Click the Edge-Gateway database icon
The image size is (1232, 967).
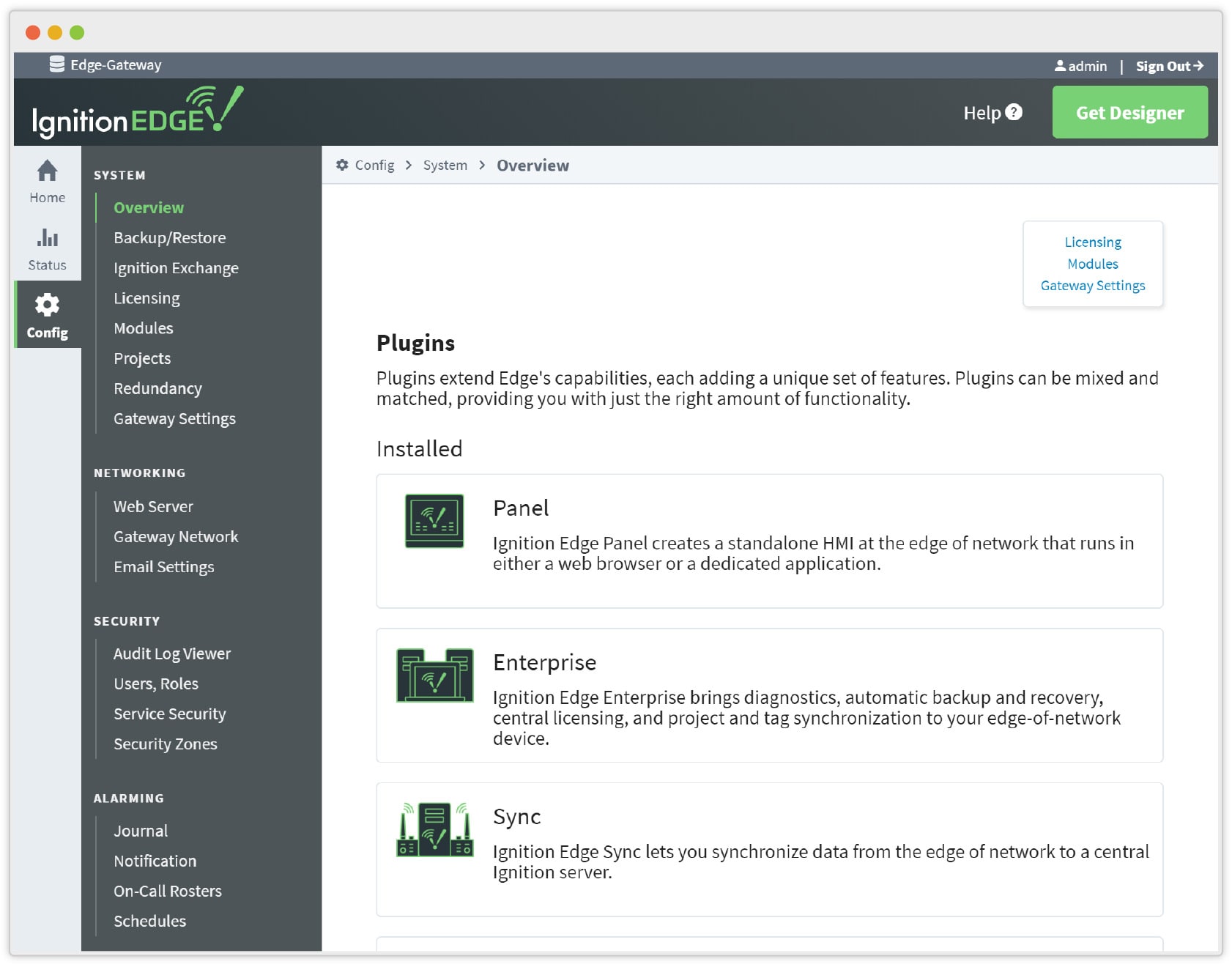(56, 64)
